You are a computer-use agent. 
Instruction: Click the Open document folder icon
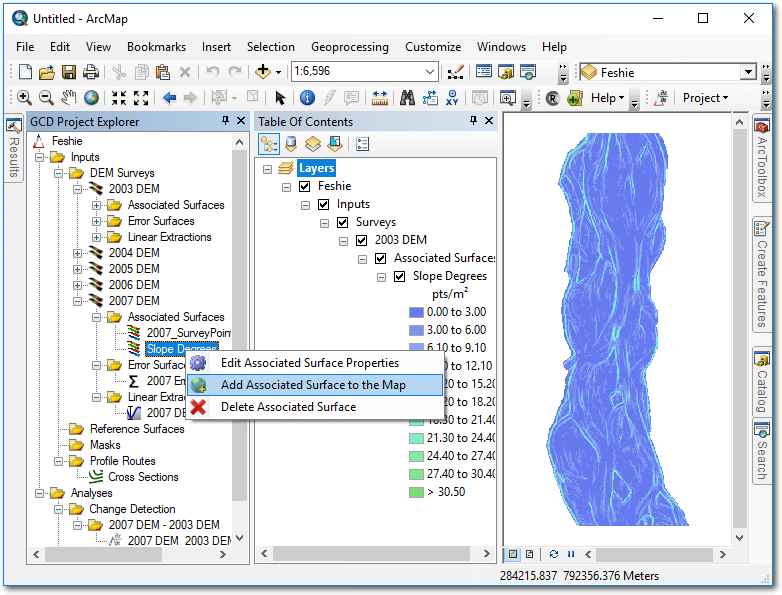click(46, 72)
